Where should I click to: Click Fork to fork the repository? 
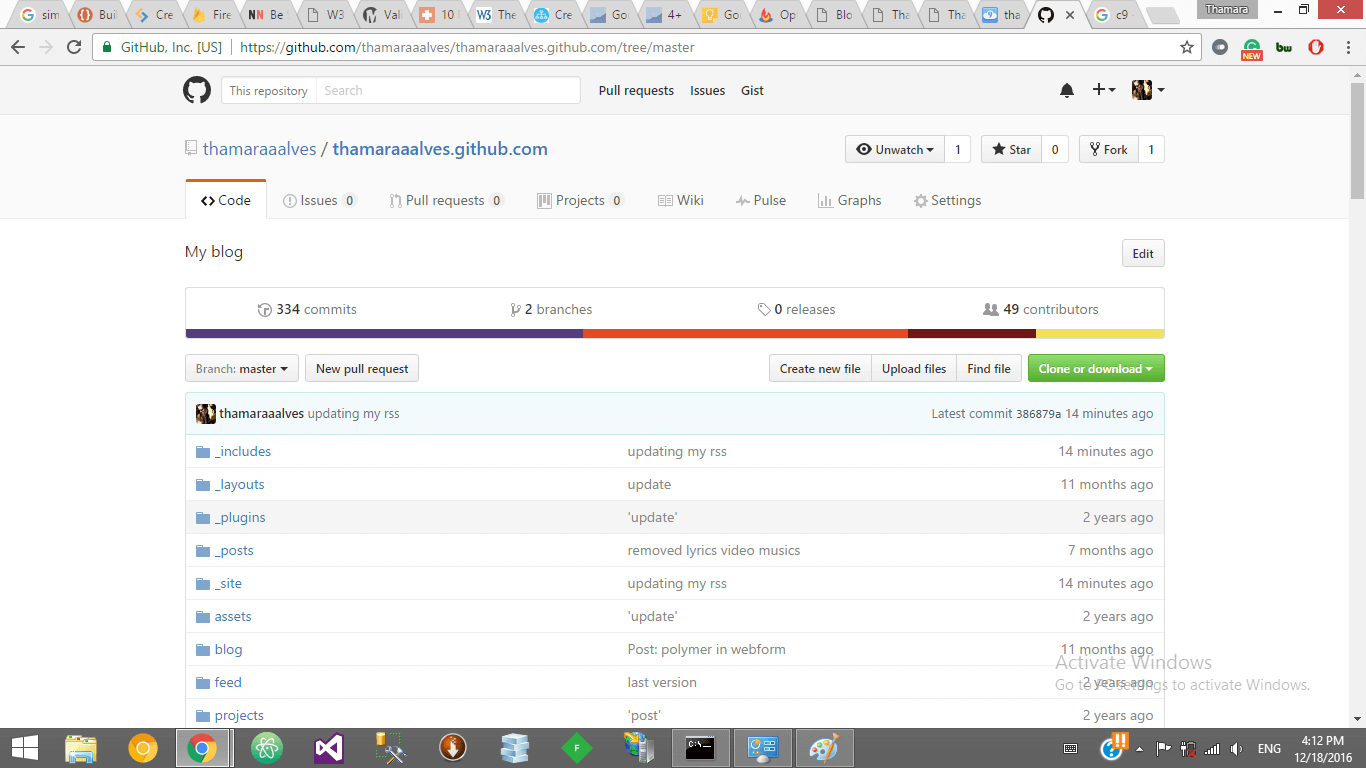1108,148
